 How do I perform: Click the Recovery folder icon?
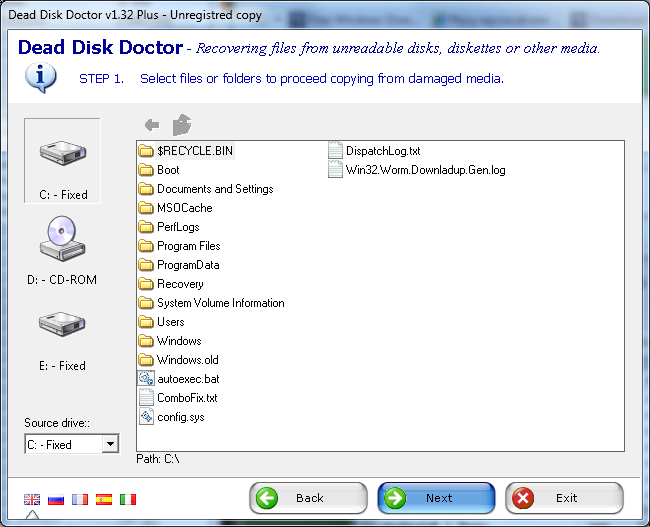click(146, 284)
